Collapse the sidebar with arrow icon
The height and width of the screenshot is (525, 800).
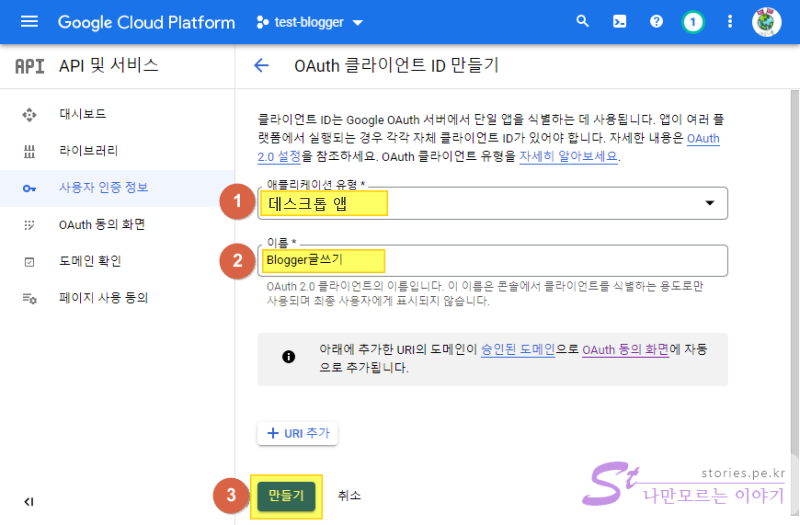point(29,502)
